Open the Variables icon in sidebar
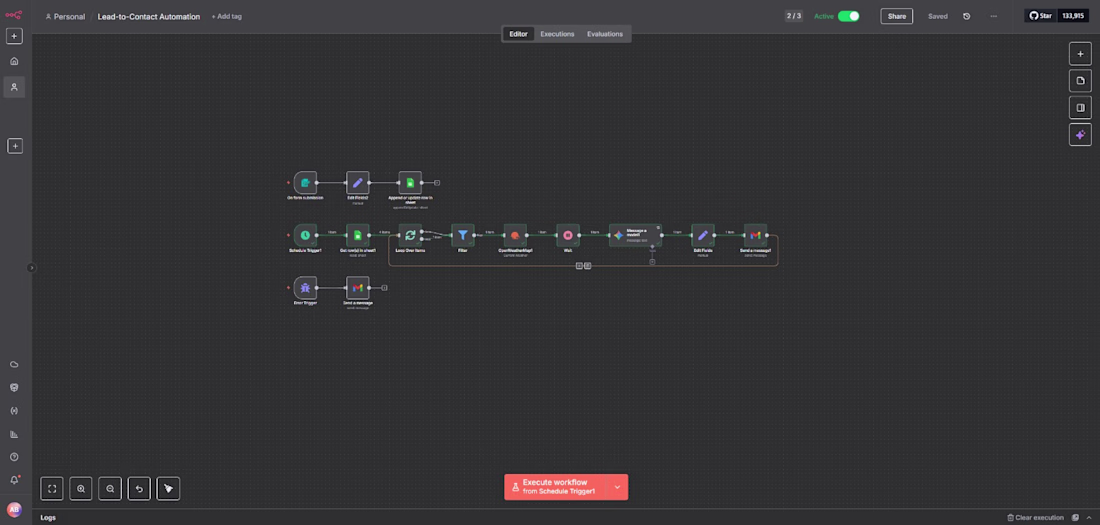This screenshot has height=525, width=1100. tap(14, 411)
